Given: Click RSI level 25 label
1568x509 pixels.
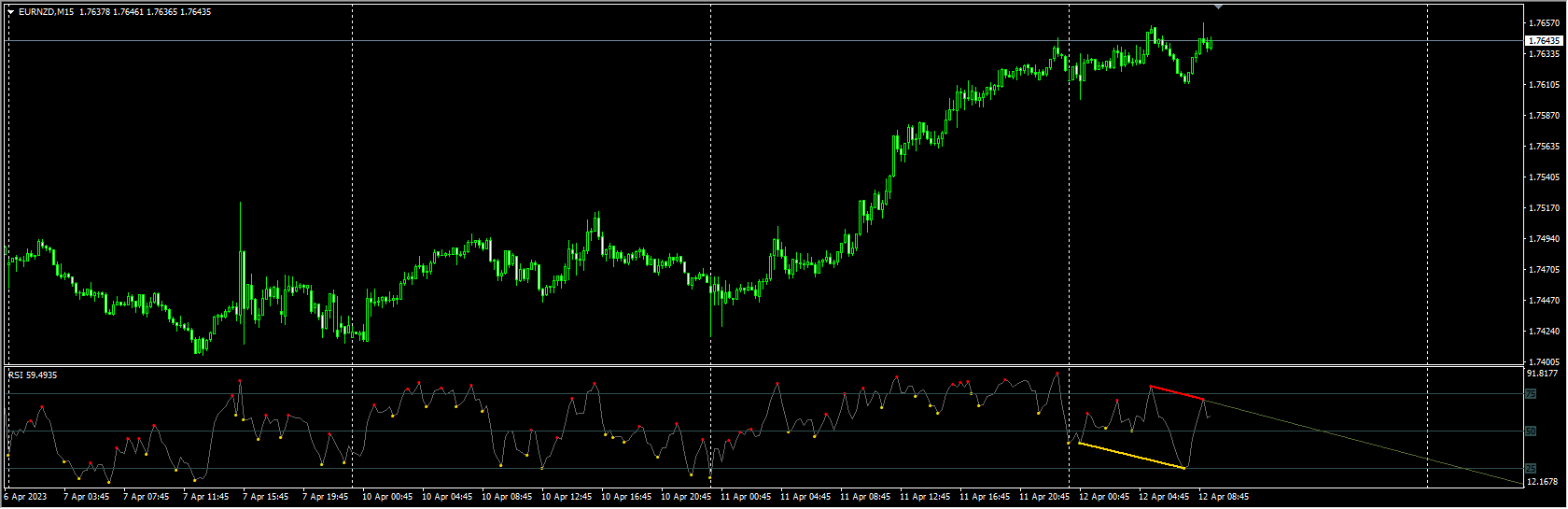Looking at the screenshot, I should pos(1531,468).
